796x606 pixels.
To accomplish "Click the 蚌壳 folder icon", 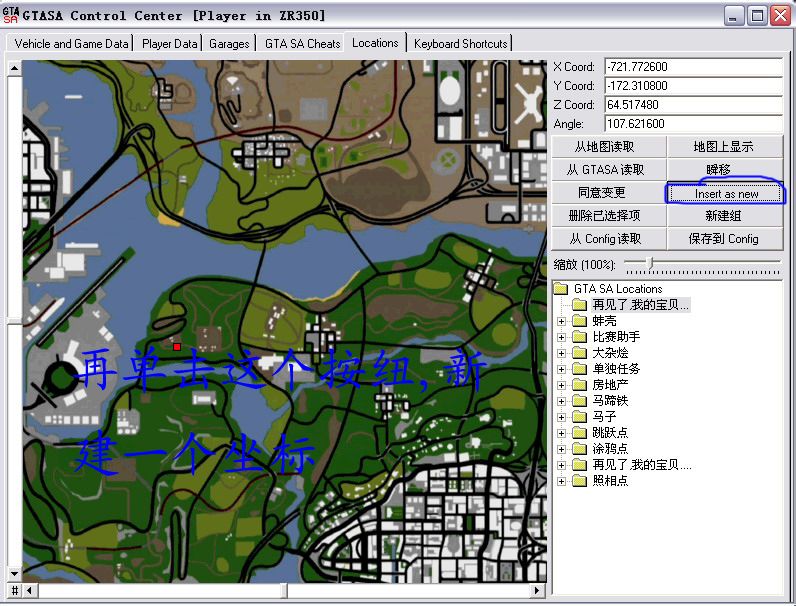I will click(x=579, y=321).
